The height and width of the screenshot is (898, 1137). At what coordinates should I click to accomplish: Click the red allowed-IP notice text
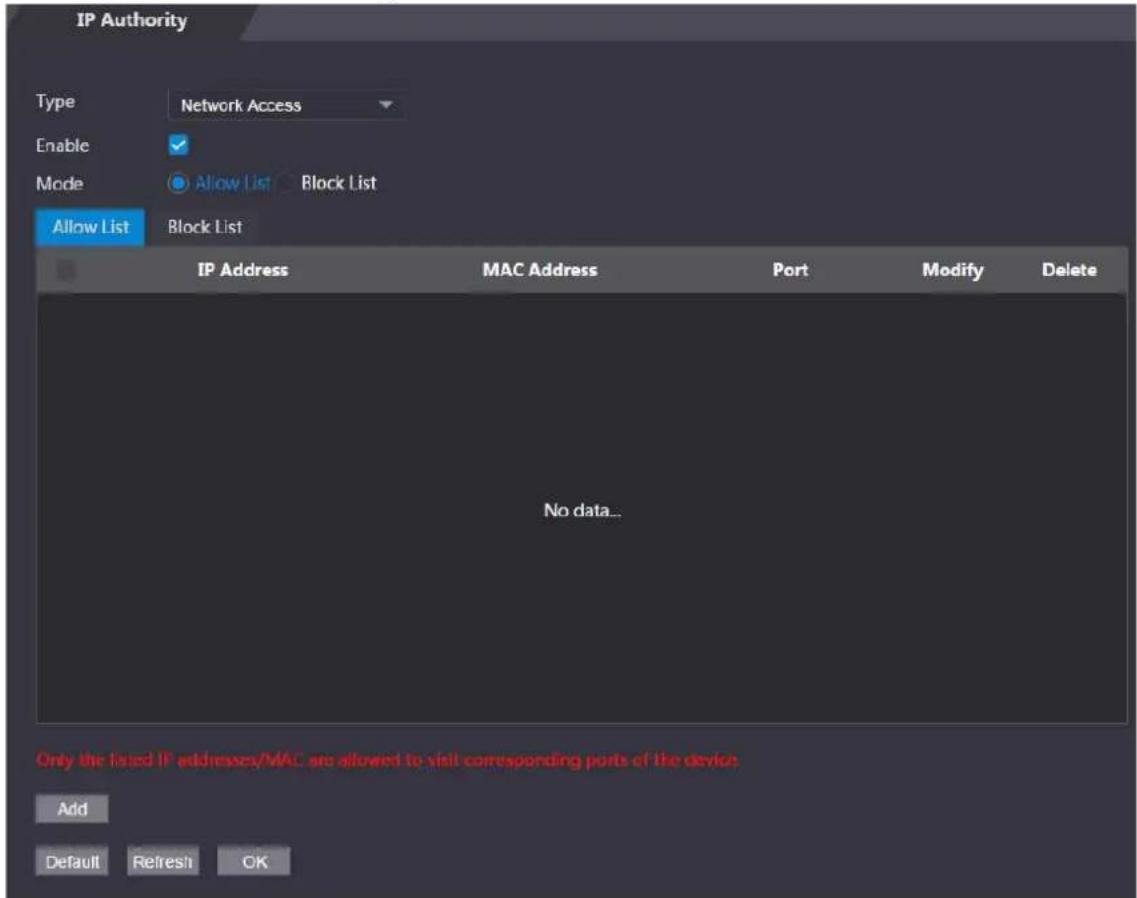(x=388, y=760)
